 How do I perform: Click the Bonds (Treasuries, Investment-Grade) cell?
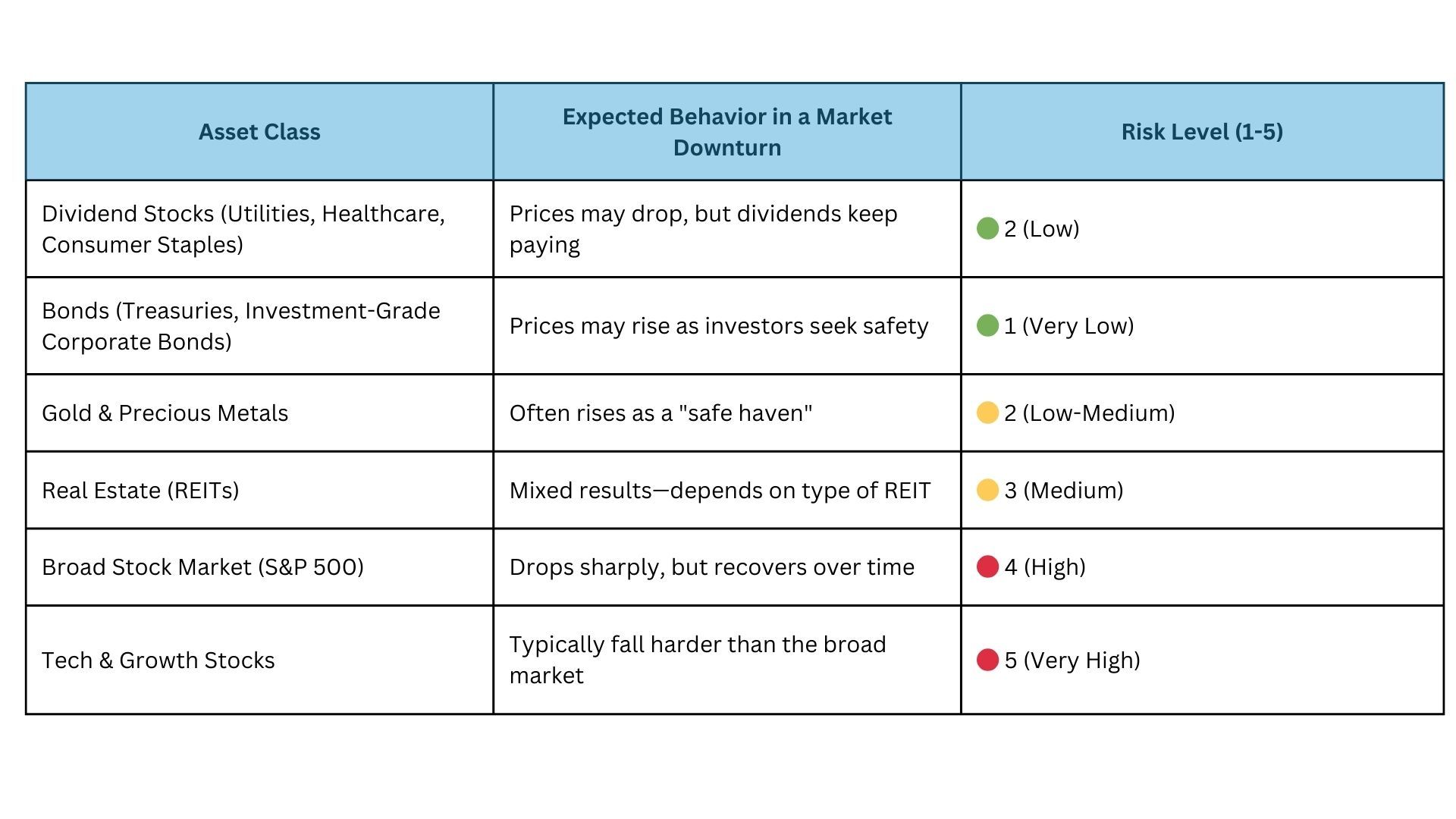240,326
